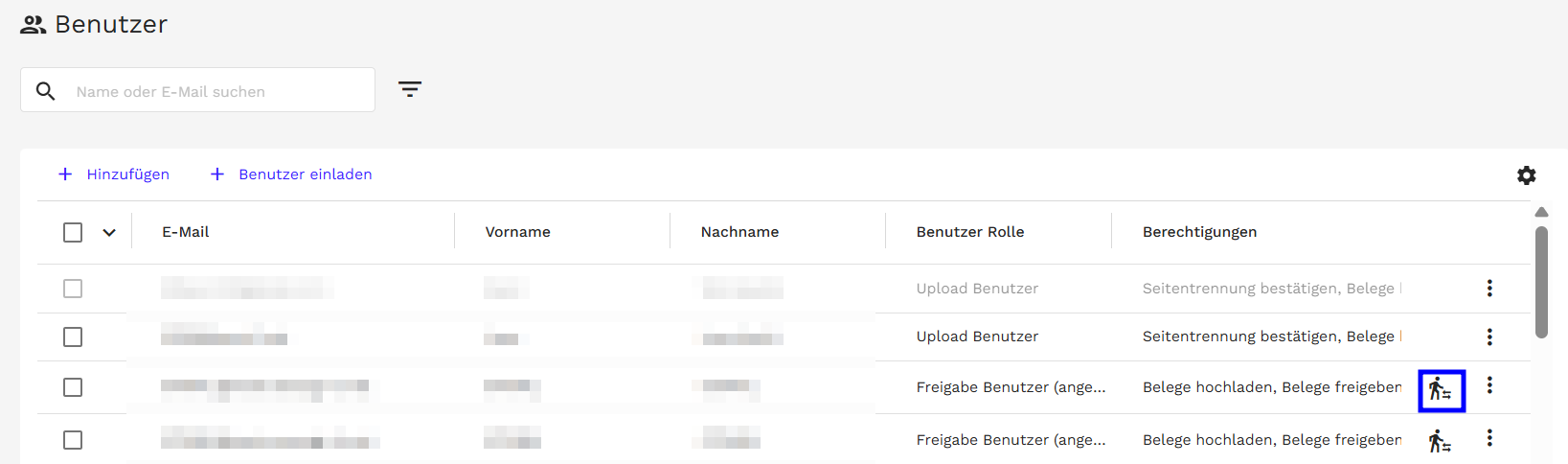
Task: Check the second user row checkbox
Action: [x=73, y=337]
